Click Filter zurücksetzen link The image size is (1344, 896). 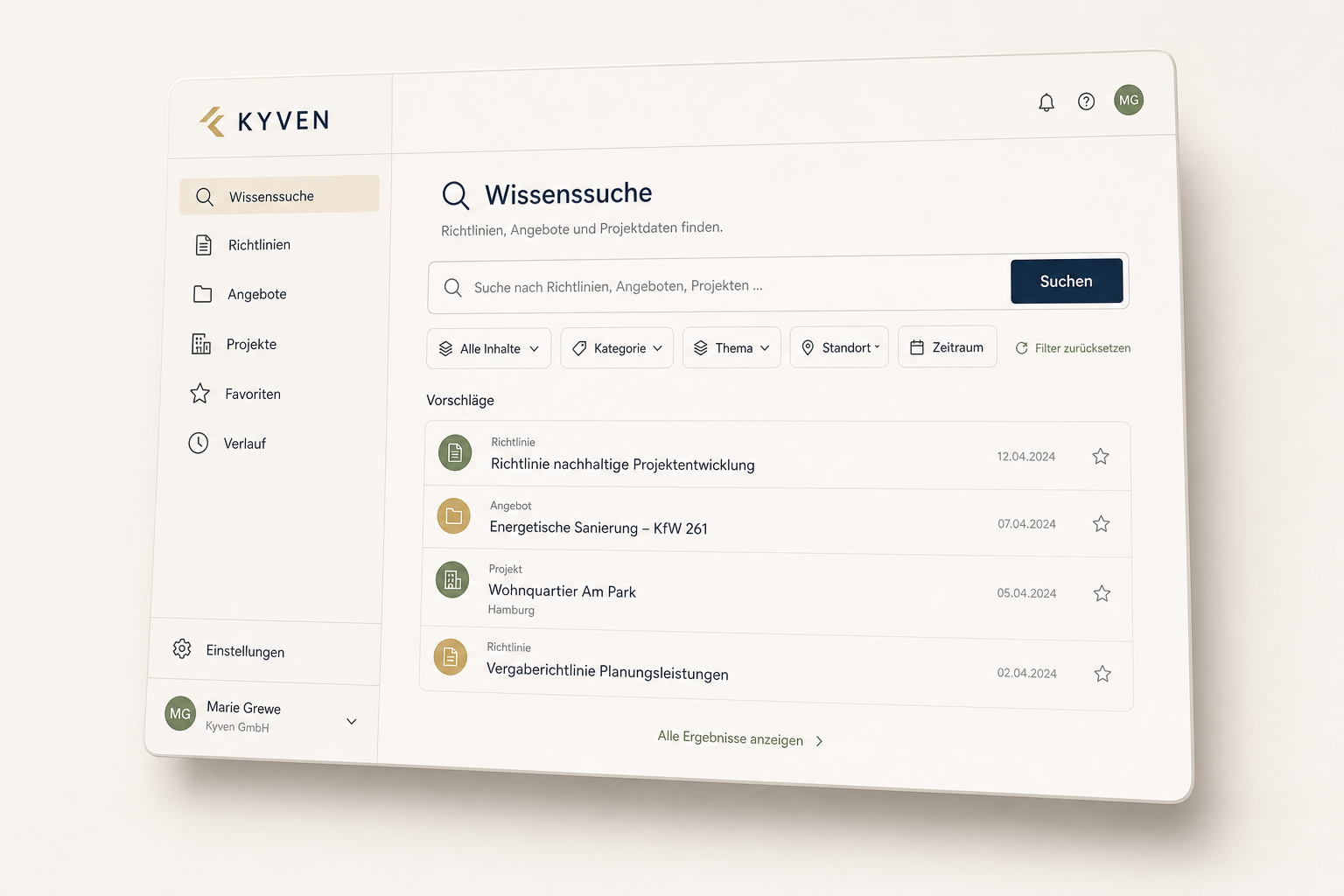point(1082,348)
